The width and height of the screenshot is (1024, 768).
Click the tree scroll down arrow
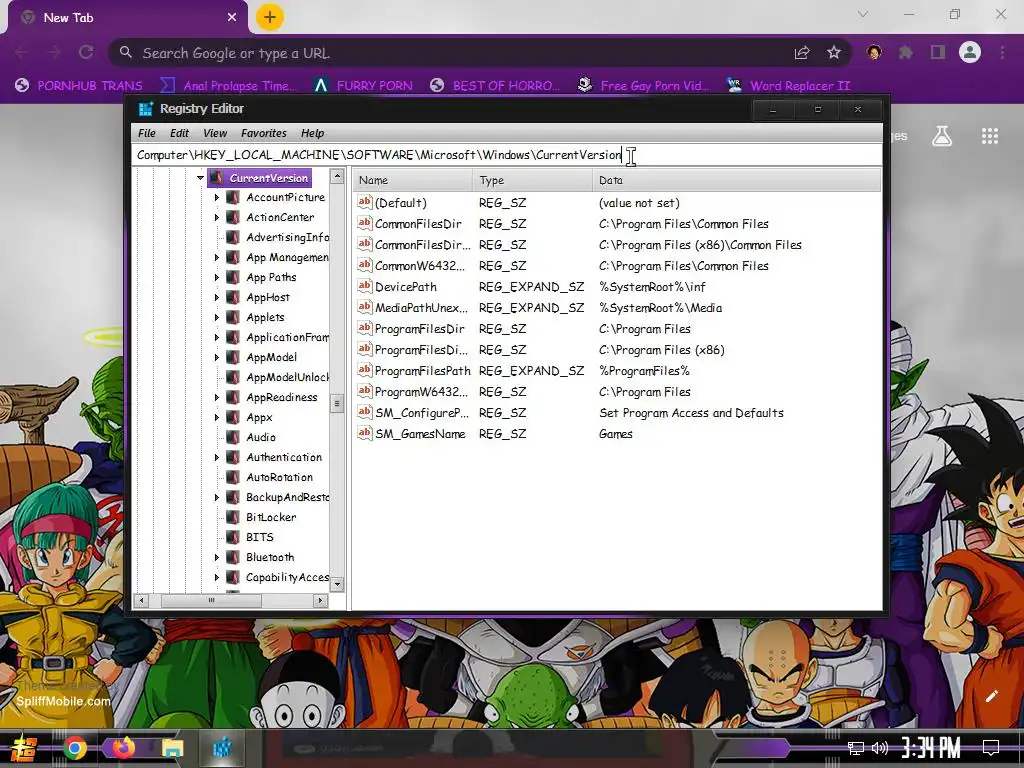[337, 584]
